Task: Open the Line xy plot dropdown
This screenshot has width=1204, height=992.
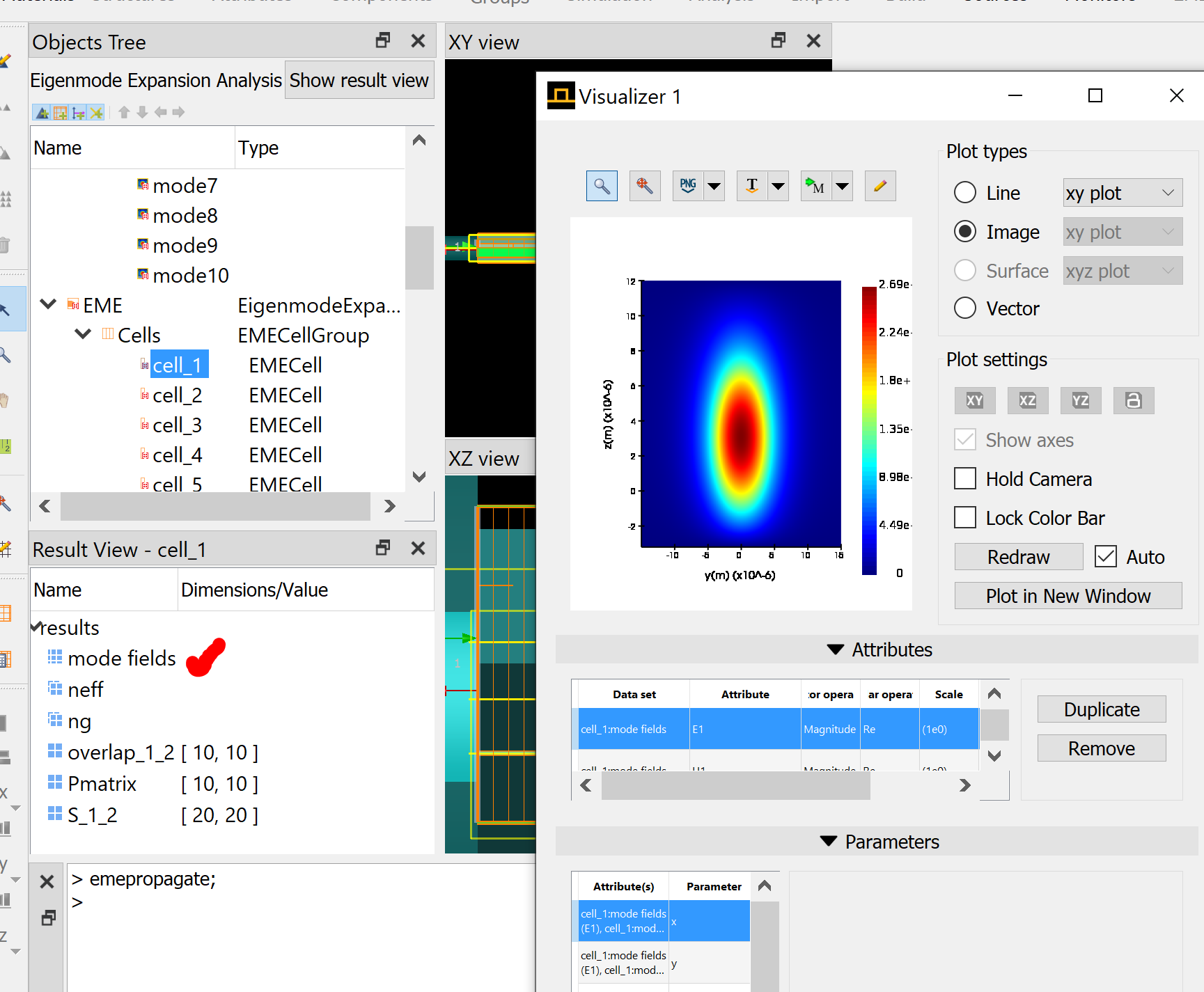Action: click(1123, 193)
